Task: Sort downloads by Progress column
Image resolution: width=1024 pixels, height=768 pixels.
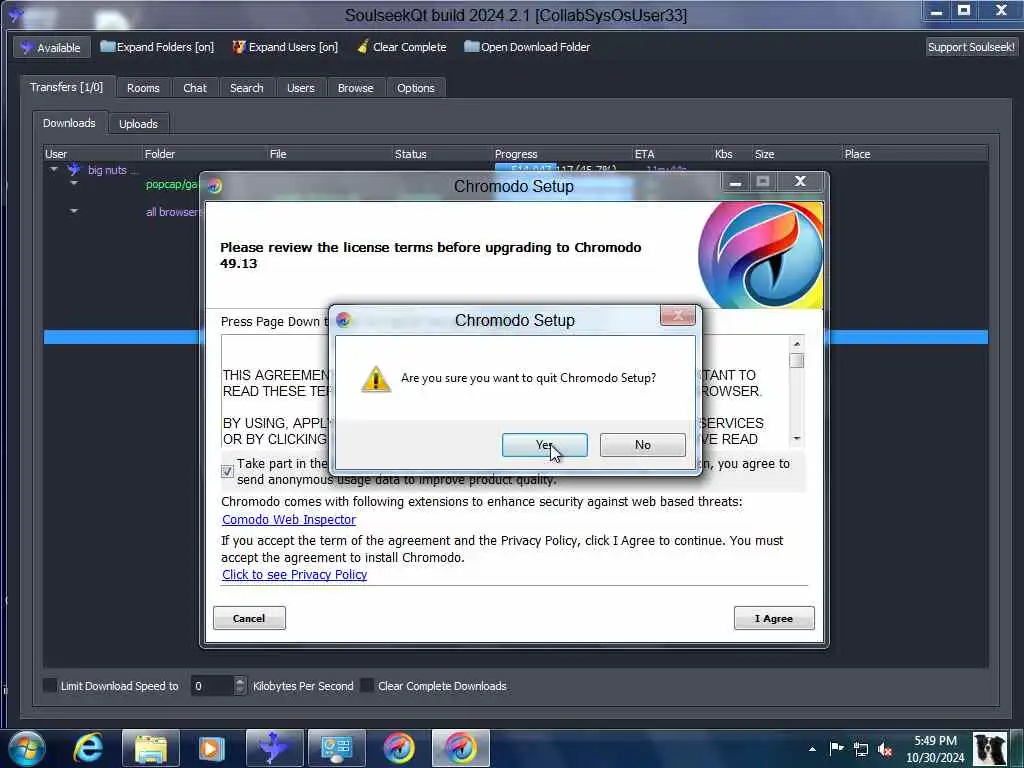Action: pos(562,154)
